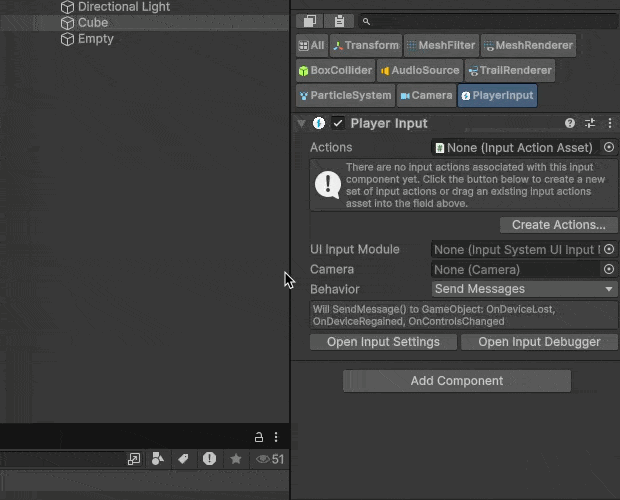Click the copy components icon button
This screenshot has height=500, width=620.
[310, 21]
